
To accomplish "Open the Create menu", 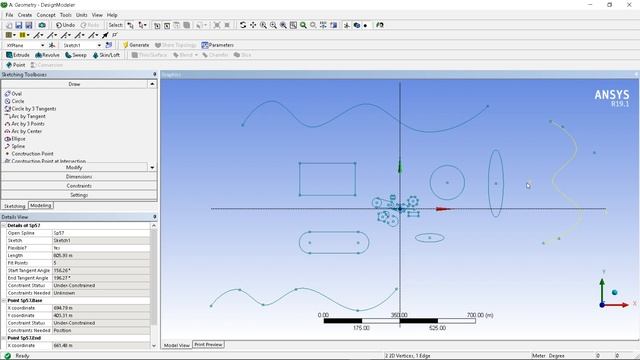I will [x=25, y=15].
